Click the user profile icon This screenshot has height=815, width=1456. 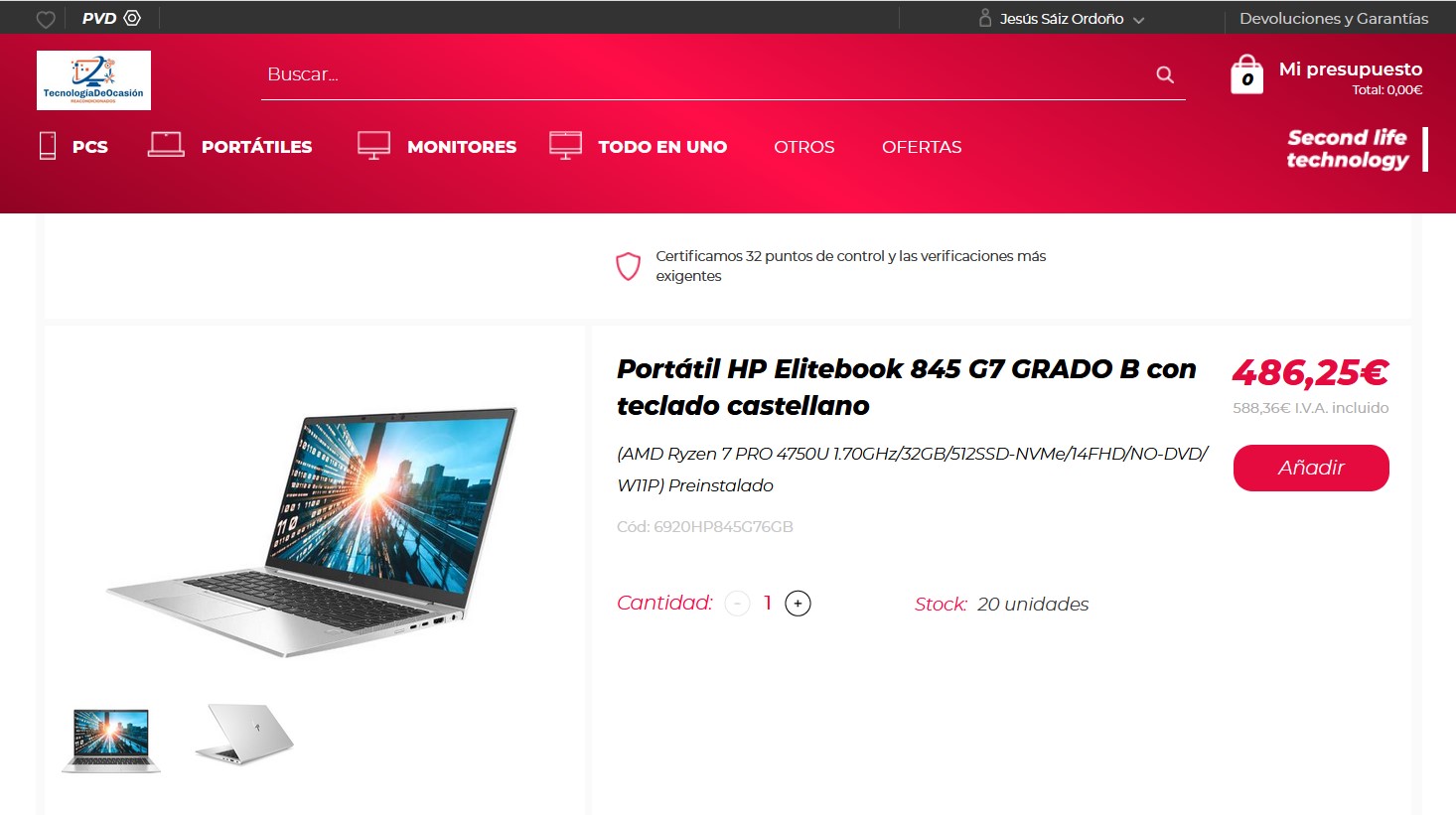pos(985,18)
